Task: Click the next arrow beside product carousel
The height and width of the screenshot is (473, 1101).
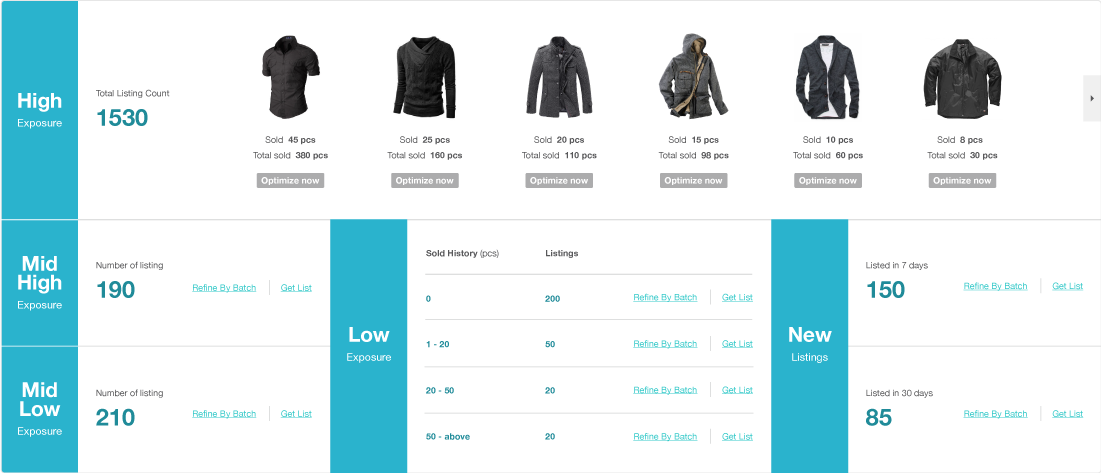Action: pyautogui.click(x=1092, y=98)
